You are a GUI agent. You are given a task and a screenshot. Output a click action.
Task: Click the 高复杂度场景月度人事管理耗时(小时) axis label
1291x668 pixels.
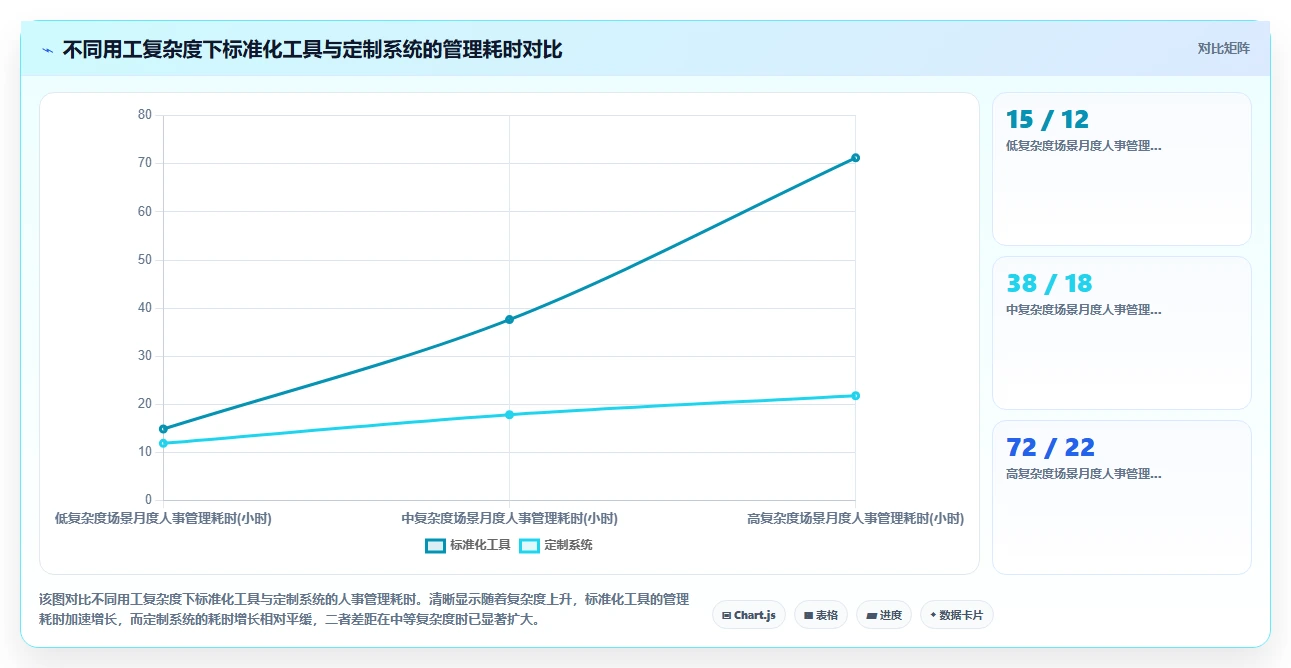[855, 519]
